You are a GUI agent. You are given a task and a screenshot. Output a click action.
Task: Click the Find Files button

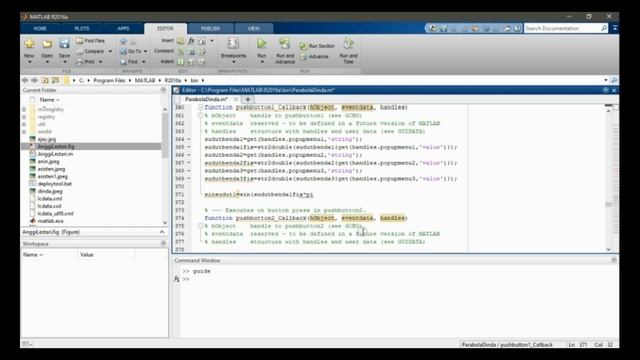pos(91,41)
